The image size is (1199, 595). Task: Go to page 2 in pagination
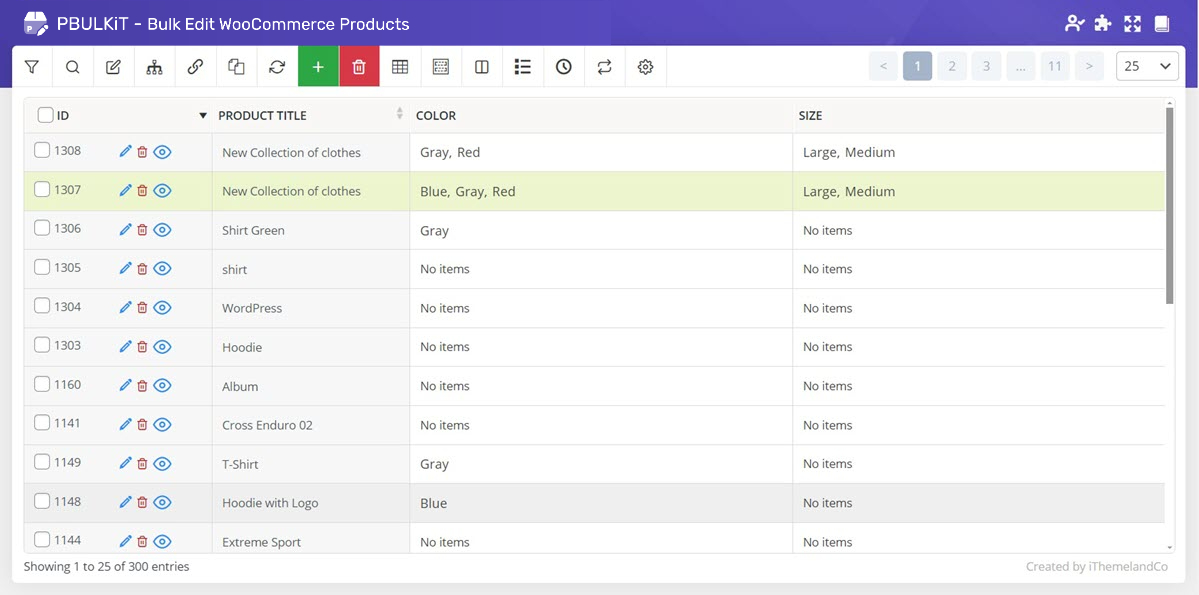[x=951, y=67]
